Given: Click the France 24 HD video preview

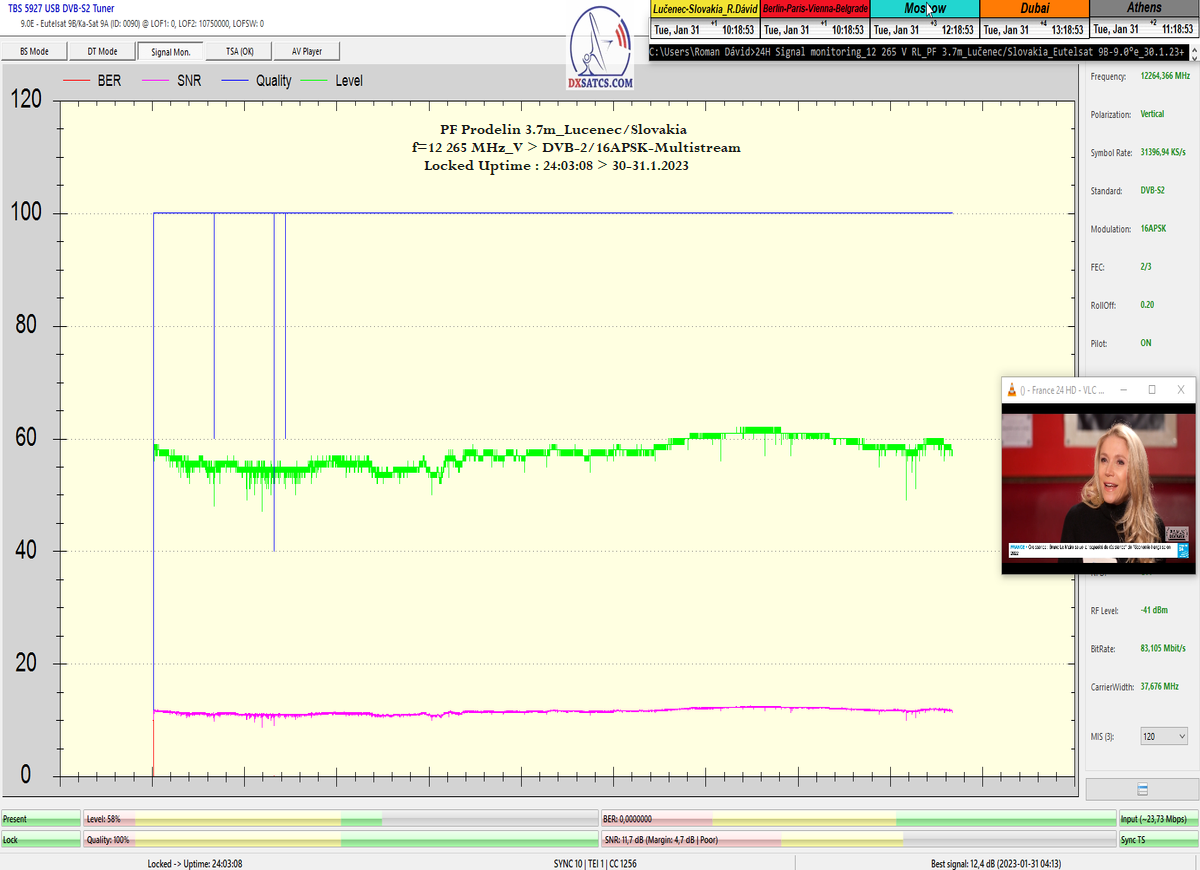Looking at the screenshot, I should point(1098,488).
